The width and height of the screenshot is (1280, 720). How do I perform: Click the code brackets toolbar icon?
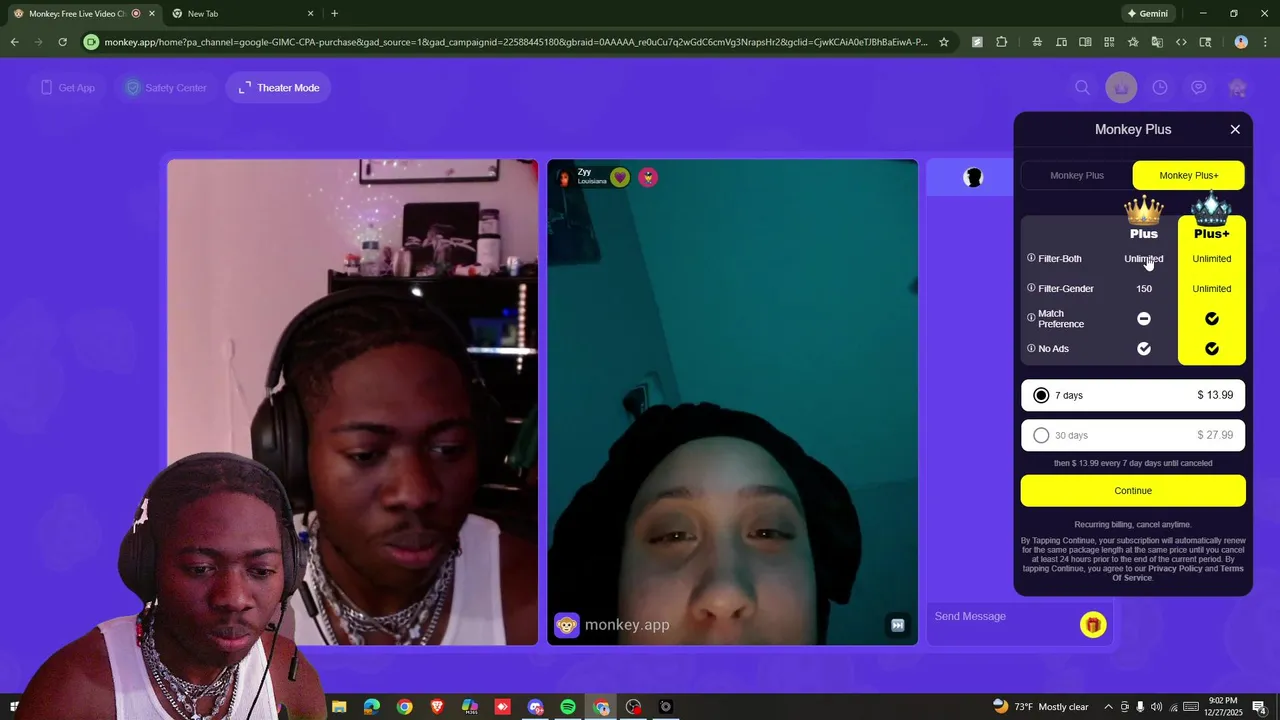[x=1181, y=42]
